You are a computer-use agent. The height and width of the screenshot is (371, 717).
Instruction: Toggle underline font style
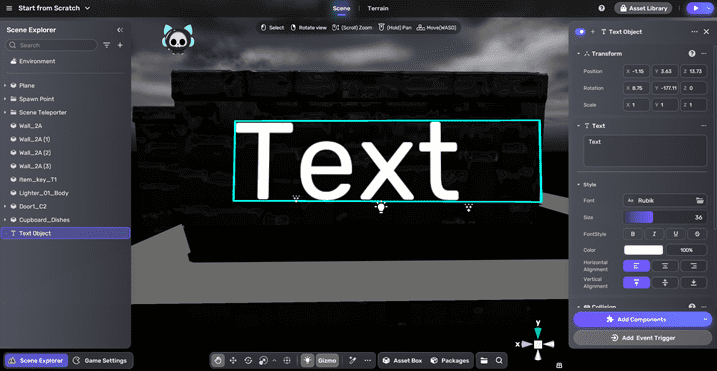pos(676,234)
